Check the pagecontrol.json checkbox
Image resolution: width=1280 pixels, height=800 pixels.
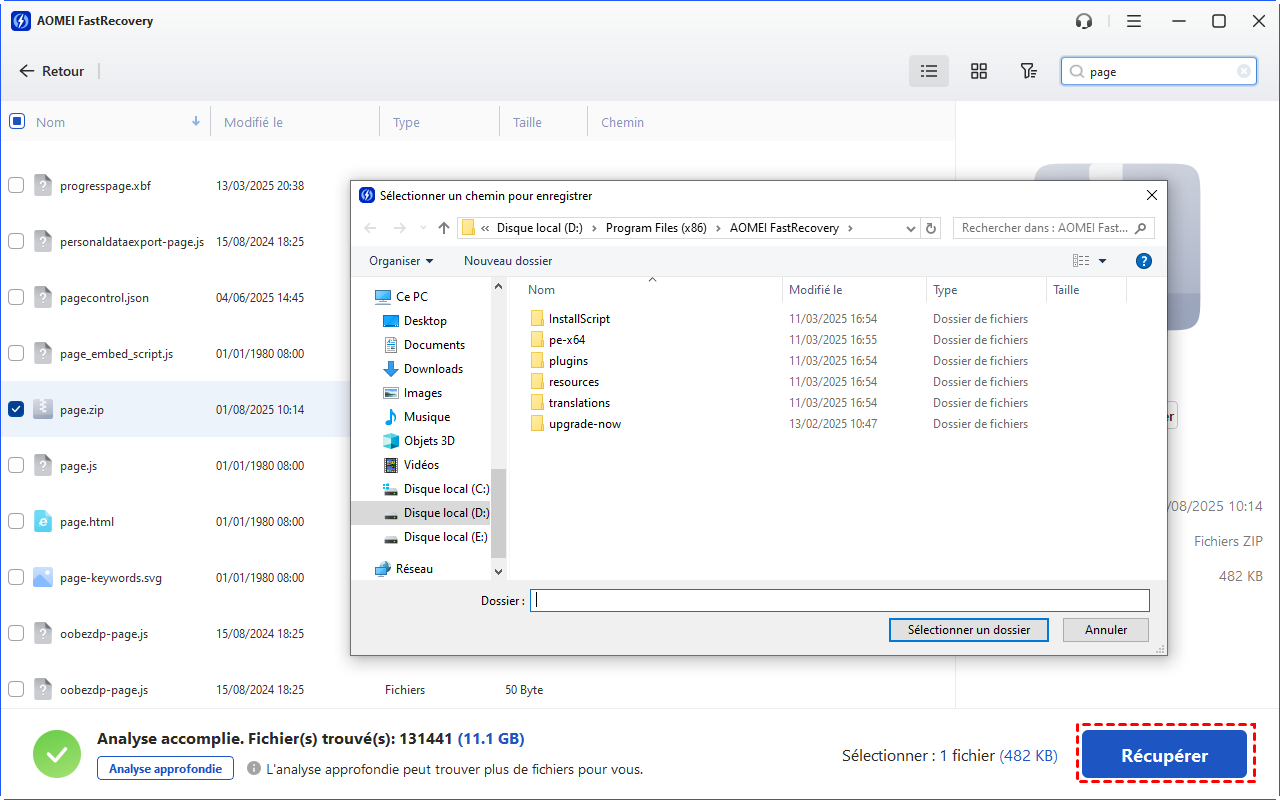pos(16,297)
